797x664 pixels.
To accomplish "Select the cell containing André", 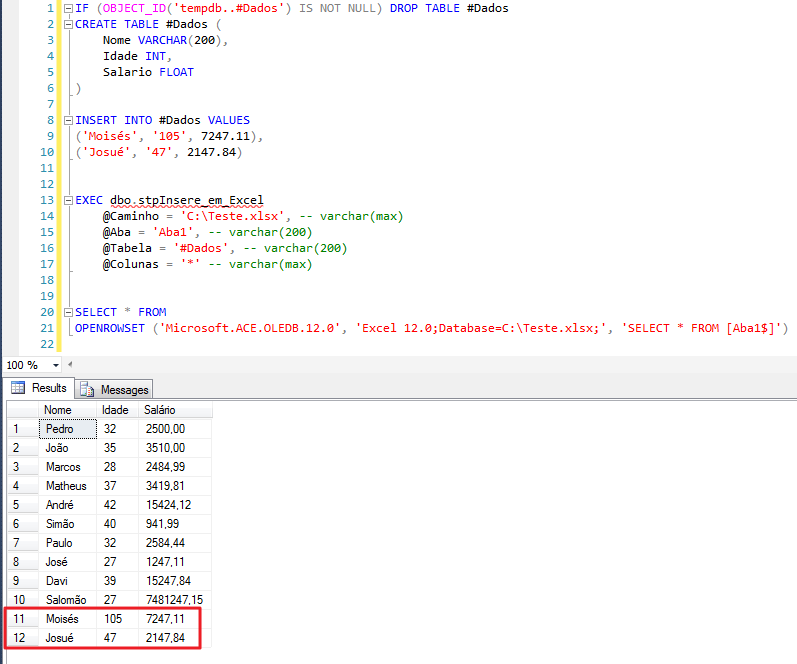I will point(68,505).
